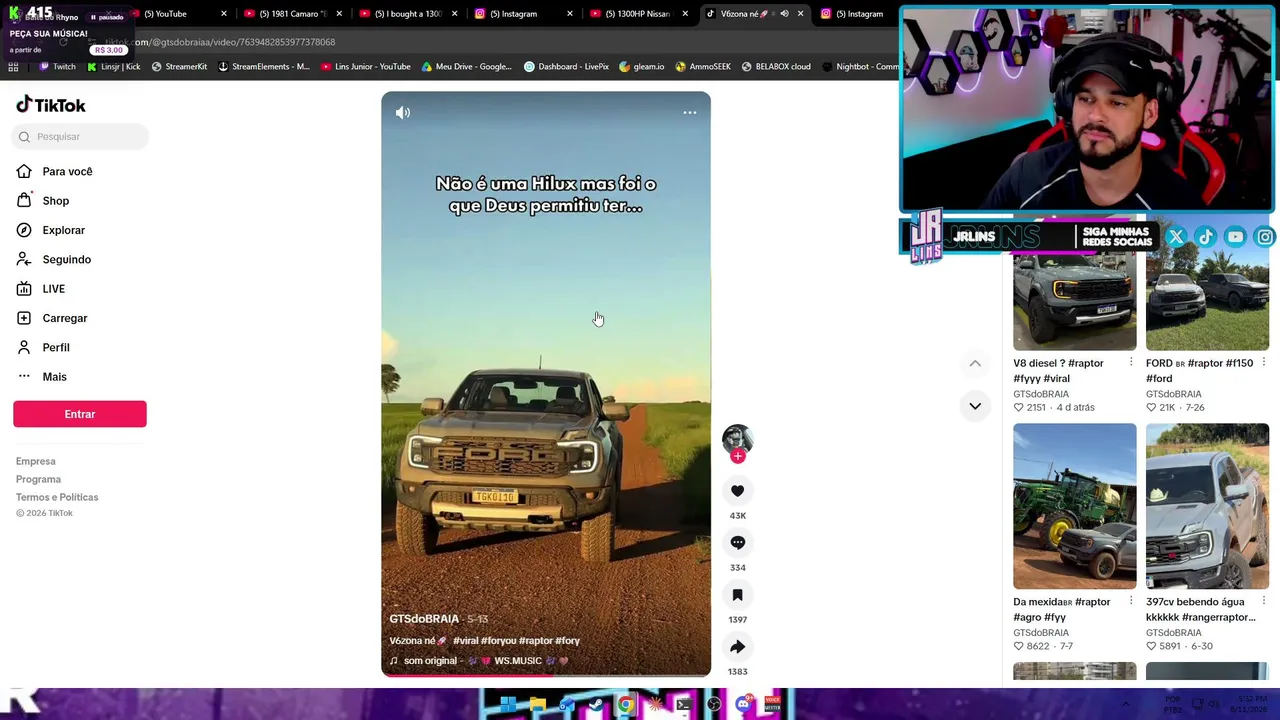Open File Explorer from the taskbar
The height and width of the screenshot is (720, 1280).
click(x=538, y=705)
